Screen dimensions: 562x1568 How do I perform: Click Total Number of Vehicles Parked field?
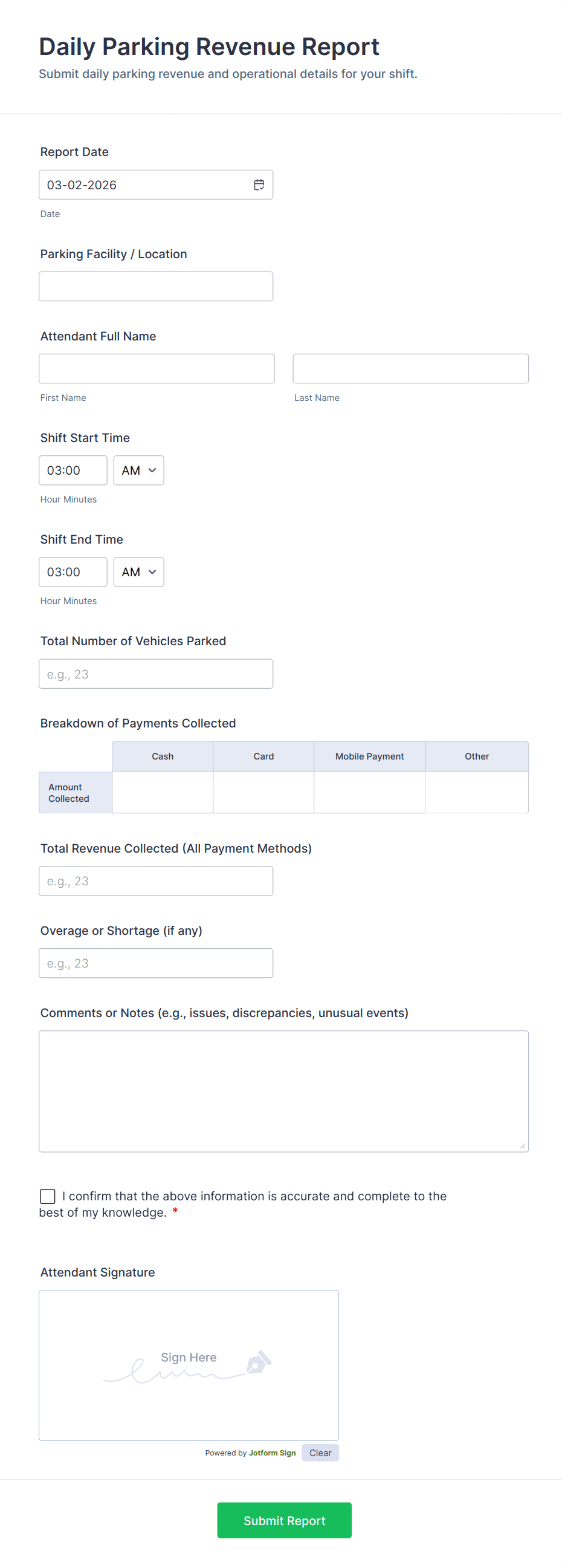point(156,674)
